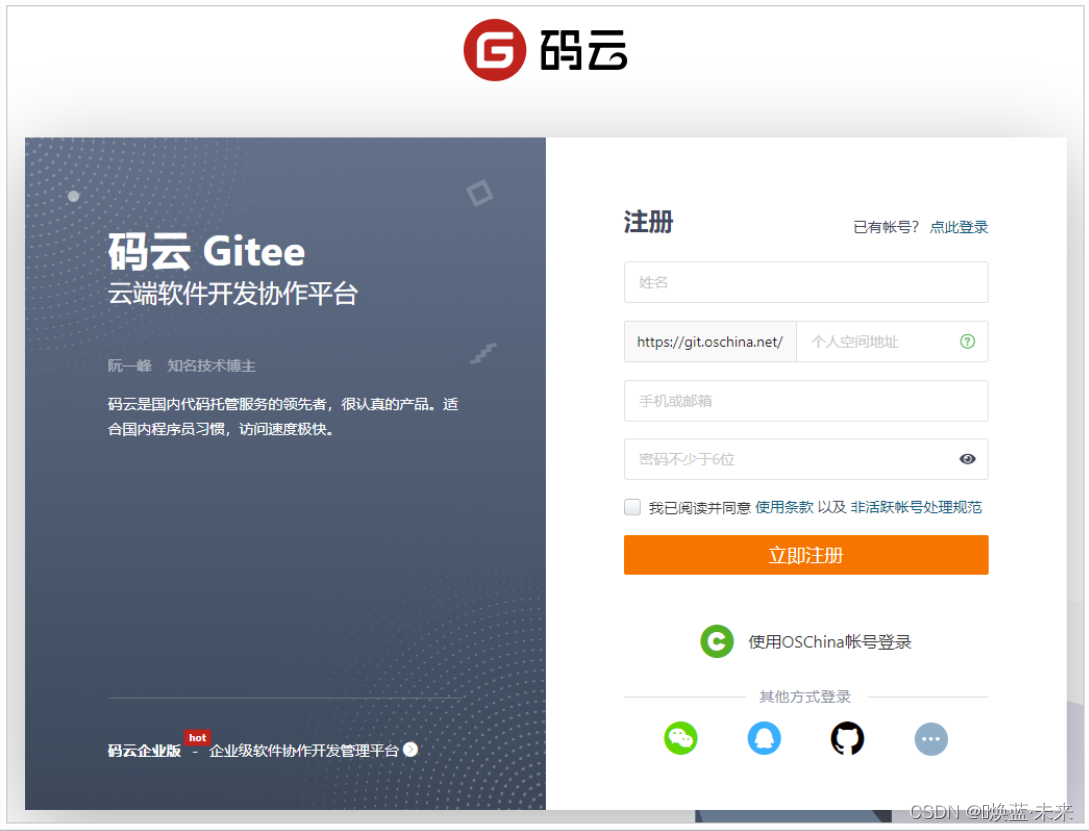1089x831 pixels.
Task: Click the 注册 heading text
Action: pyautogui.click(x=648, y=222)
